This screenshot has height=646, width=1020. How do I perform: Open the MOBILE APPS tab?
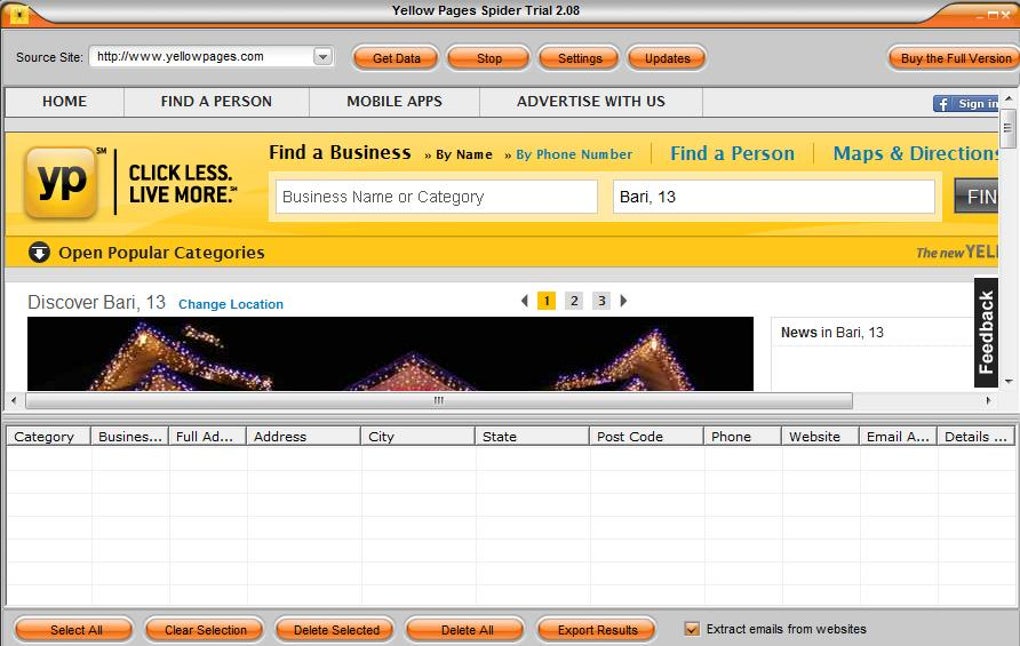coord(394,101)
